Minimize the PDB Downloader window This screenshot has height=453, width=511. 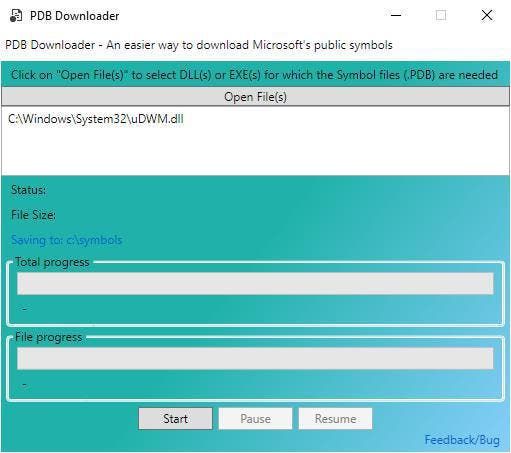(396, 15)
